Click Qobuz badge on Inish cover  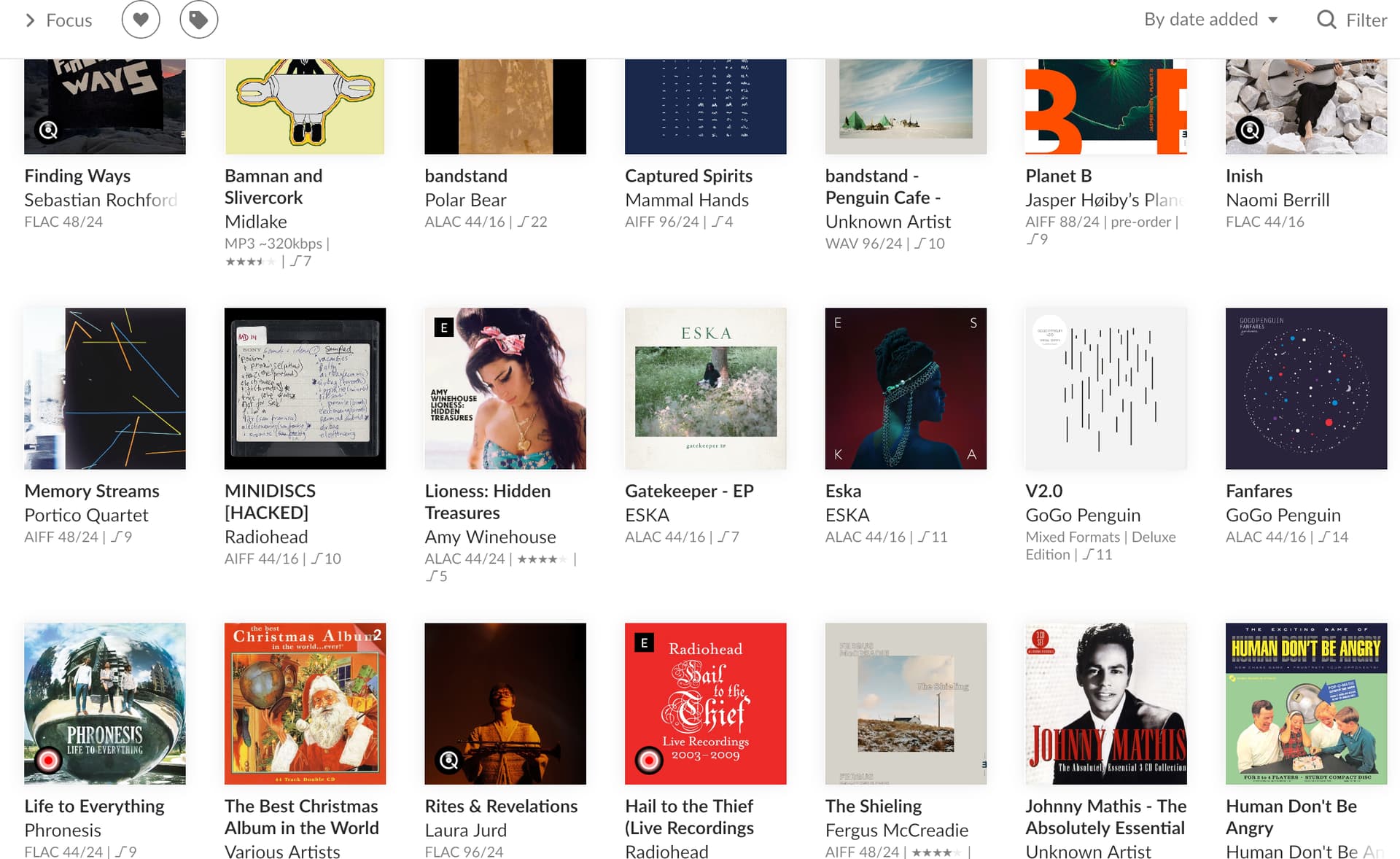tap(1250, 131)
